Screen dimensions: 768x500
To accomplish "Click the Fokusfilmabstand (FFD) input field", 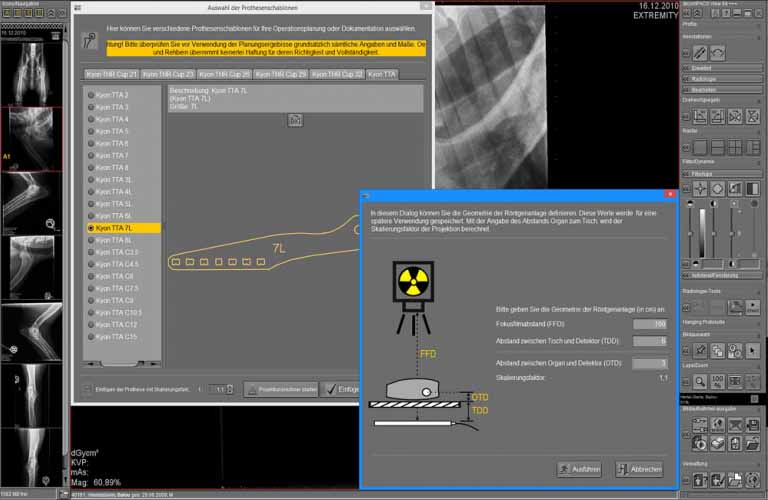I will point(650,324).
